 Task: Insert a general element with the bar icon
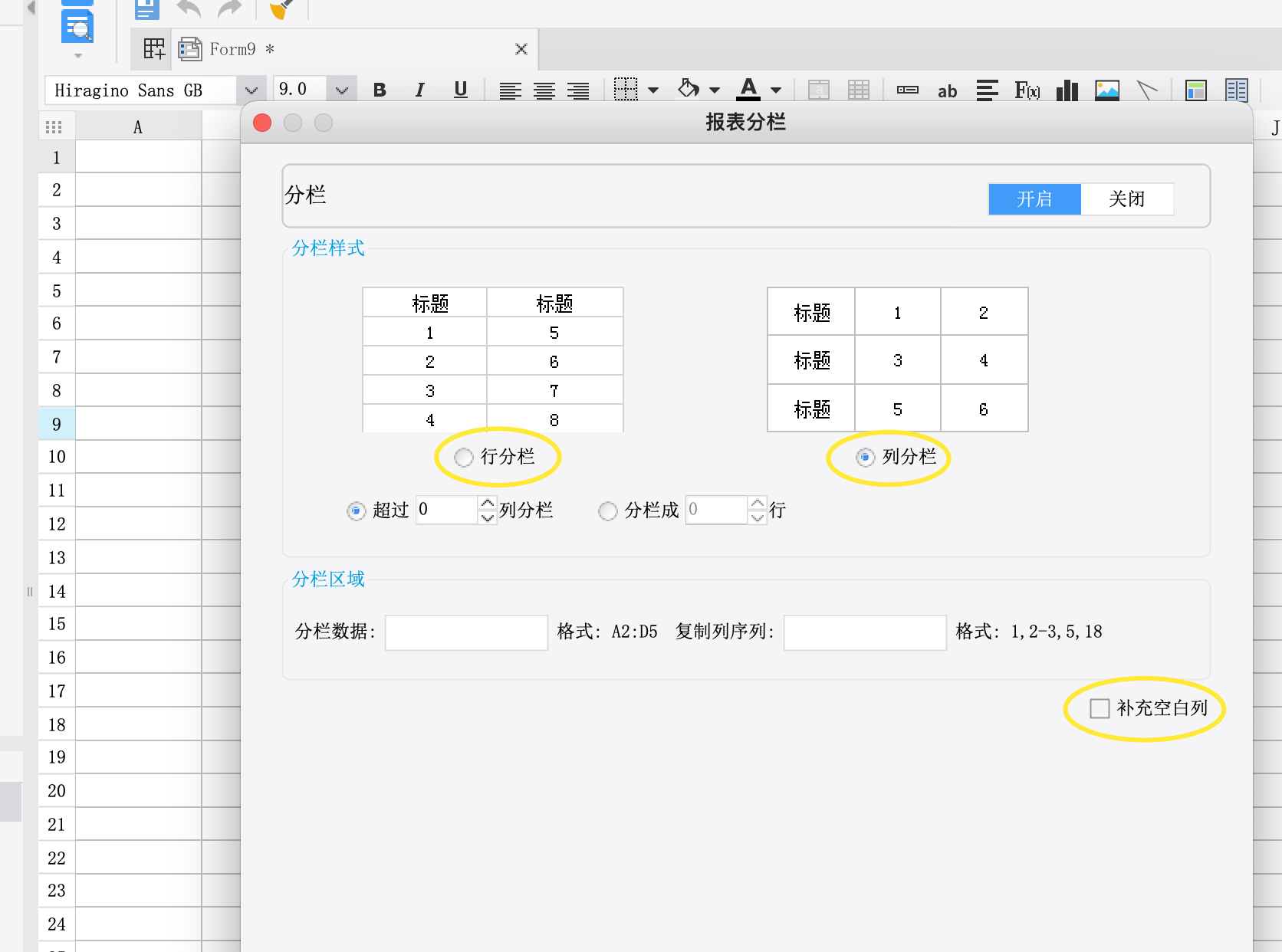pos(908,90)
